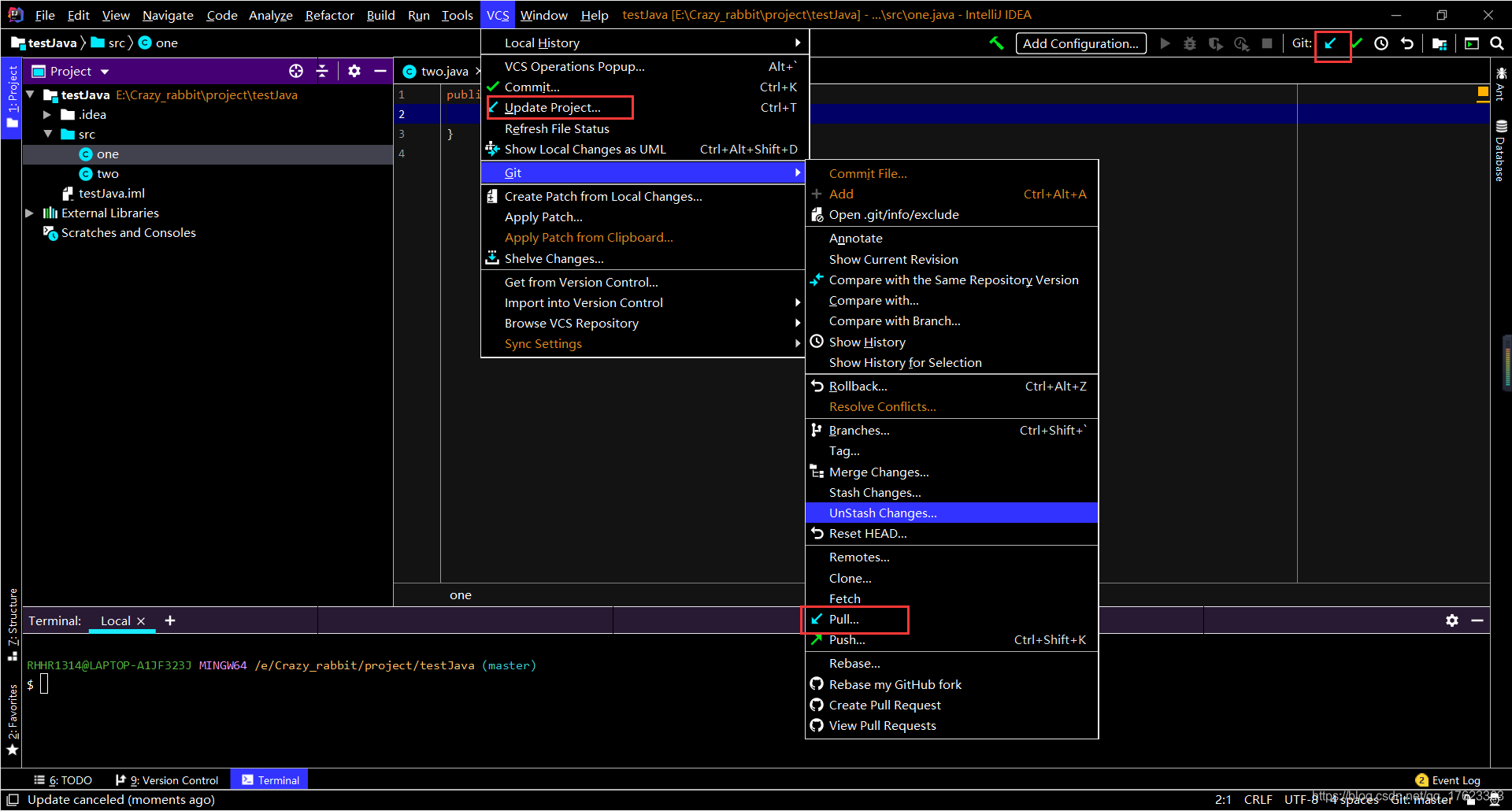Click CRLF line separator in status bar
The width and height of the screenshot is (1512, 811).
[1258, 799]
